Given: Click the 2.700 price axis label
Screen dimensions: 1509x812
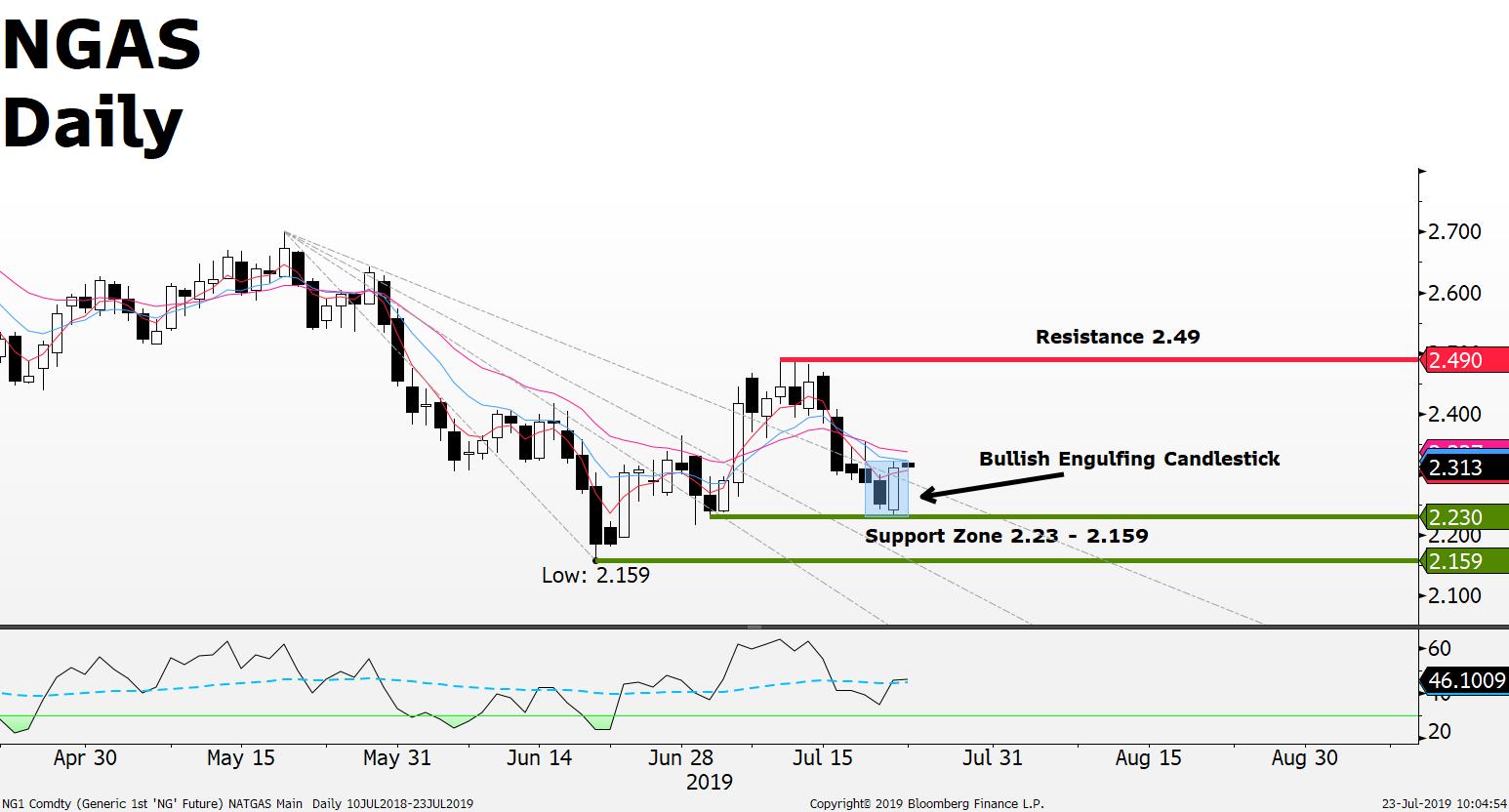Looking at the screenshot, I should pos(1454,231).
